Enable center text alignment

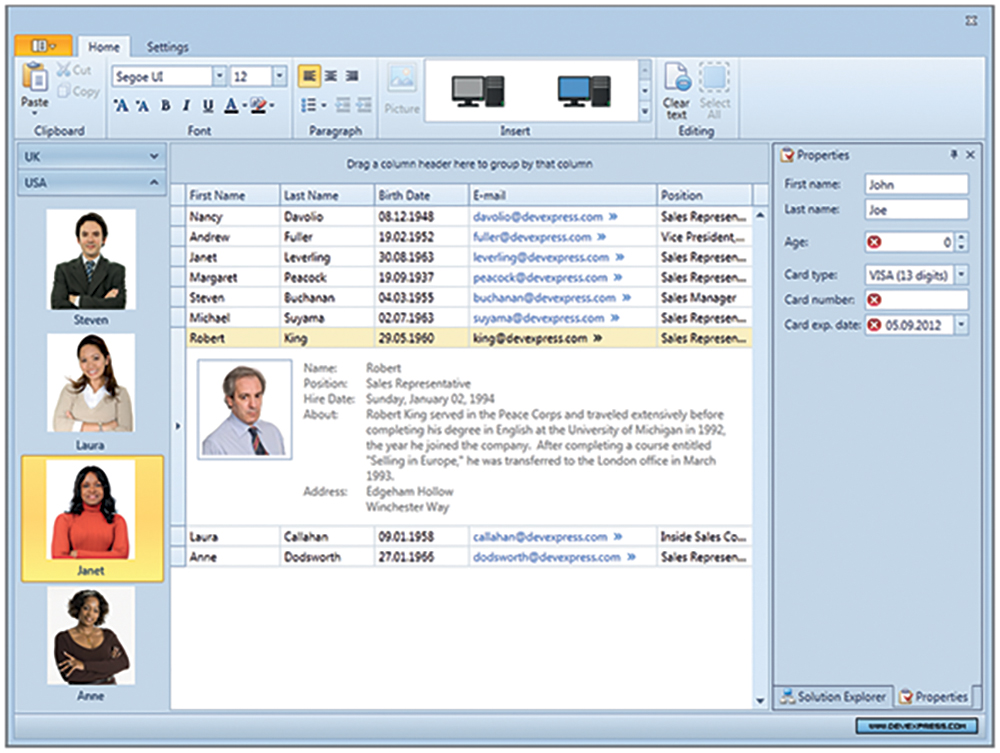pyautogui.click(x=330, y=76)
